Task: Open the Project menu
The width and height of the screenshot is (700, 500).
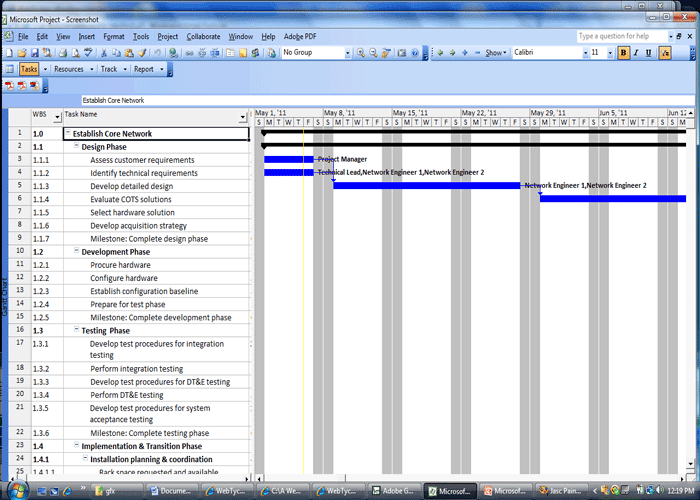Action: pos(167,37)
